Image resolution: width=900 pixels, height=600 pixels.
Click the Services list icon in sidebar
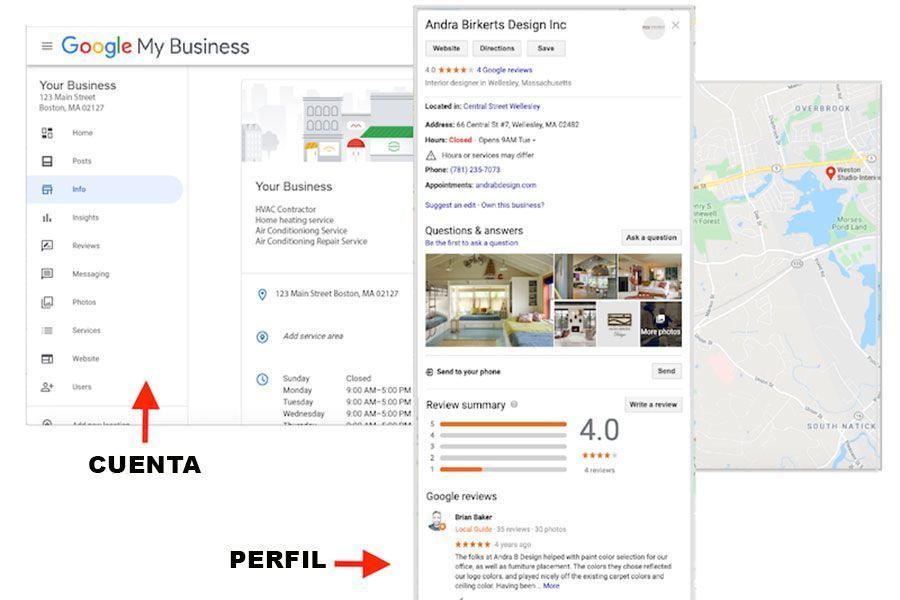47,330
